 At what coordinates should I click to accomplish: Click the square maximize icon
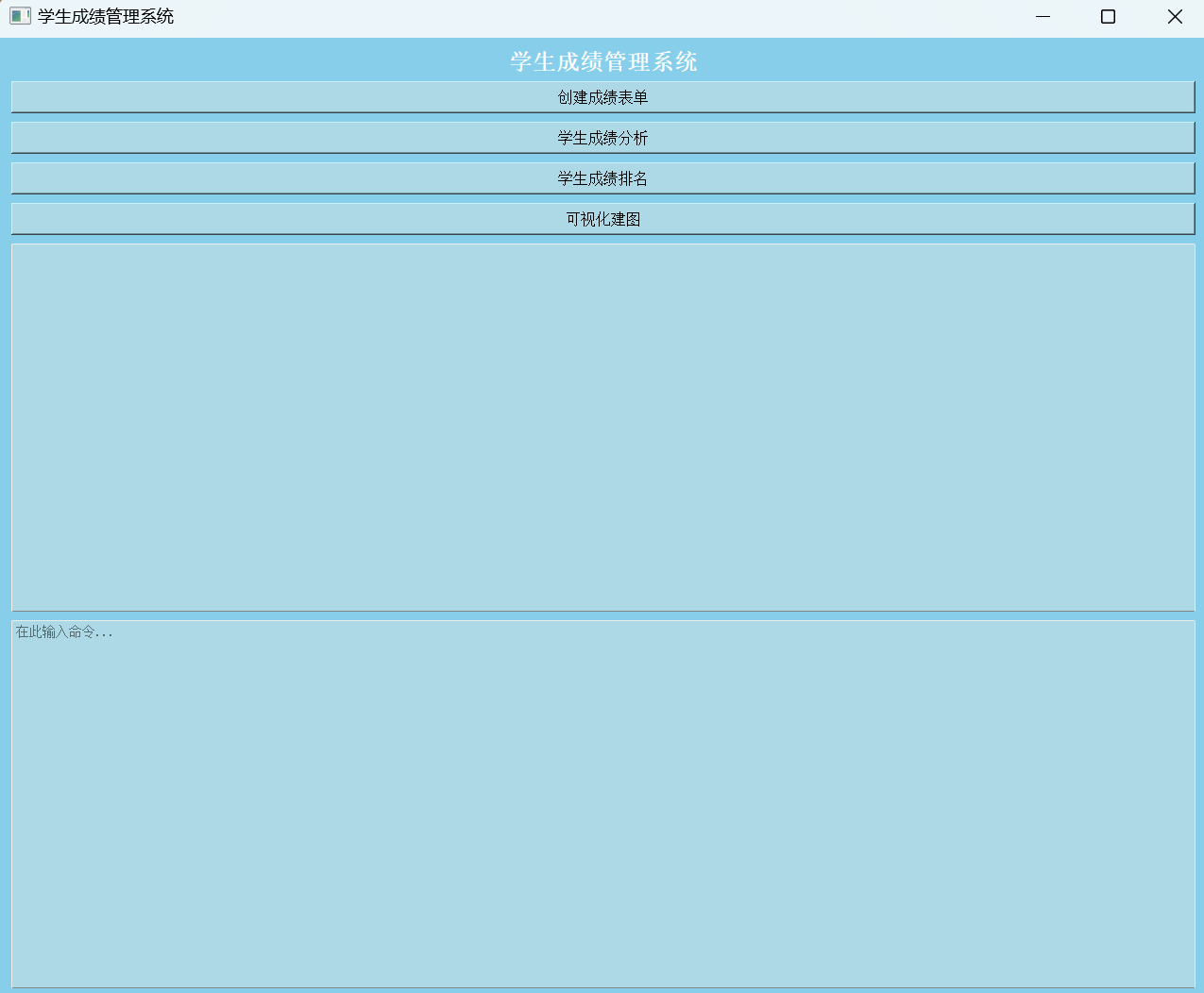(1109, 17)
